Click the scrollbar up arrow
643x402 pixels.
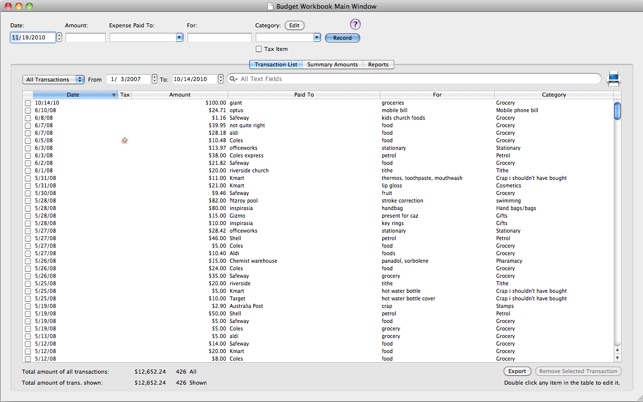click(x=617, y=350)
